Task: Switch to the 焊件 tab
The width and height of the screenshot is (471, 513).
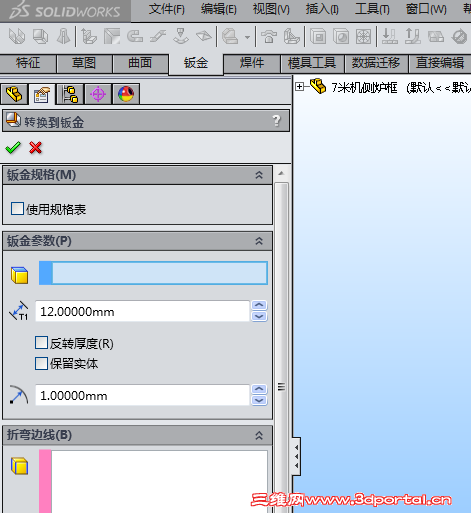Action: point(252,63)
